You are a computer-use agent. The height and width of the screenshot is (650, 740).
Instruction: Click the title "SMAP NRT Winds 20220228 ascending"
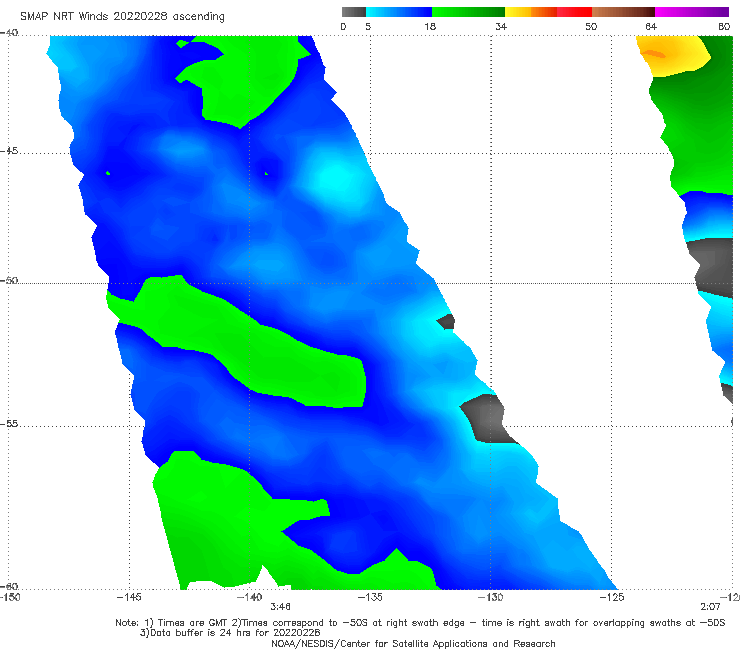(x=122, y=16)
